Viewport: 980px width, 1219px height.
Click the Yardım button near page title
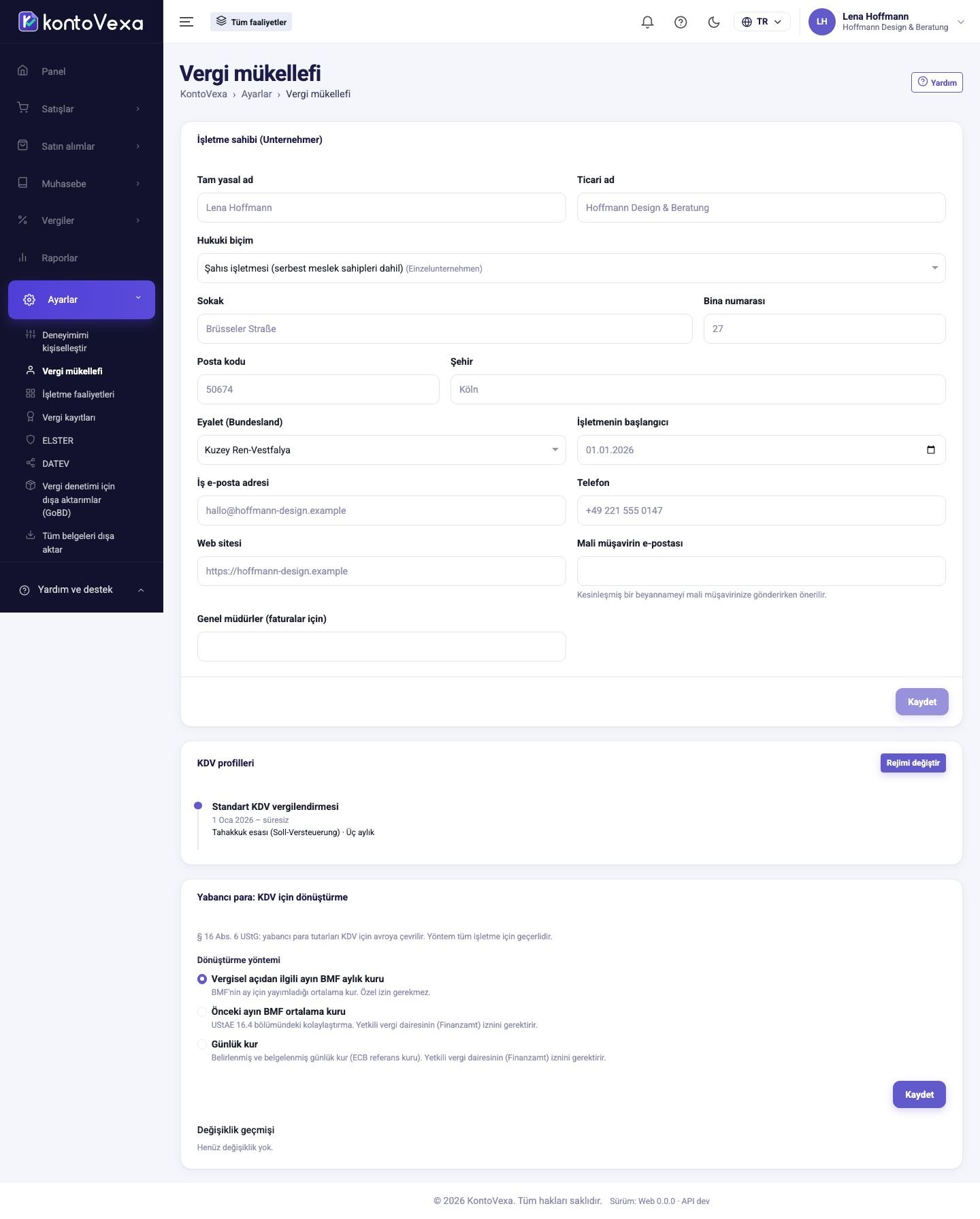(x=936, y=82)
